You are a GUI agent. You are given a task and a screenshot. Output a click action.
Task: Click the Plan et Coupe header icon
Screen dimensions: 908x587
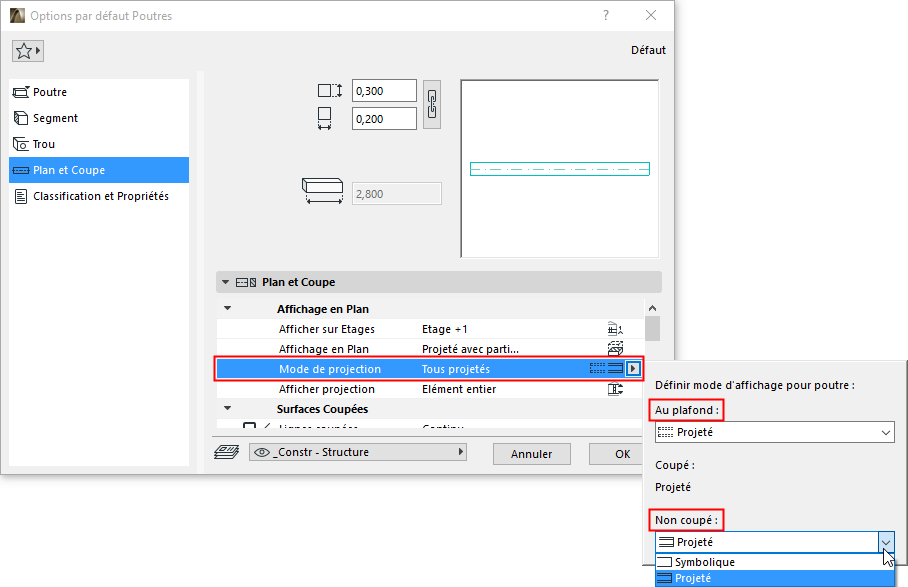[x=246, y=282]
